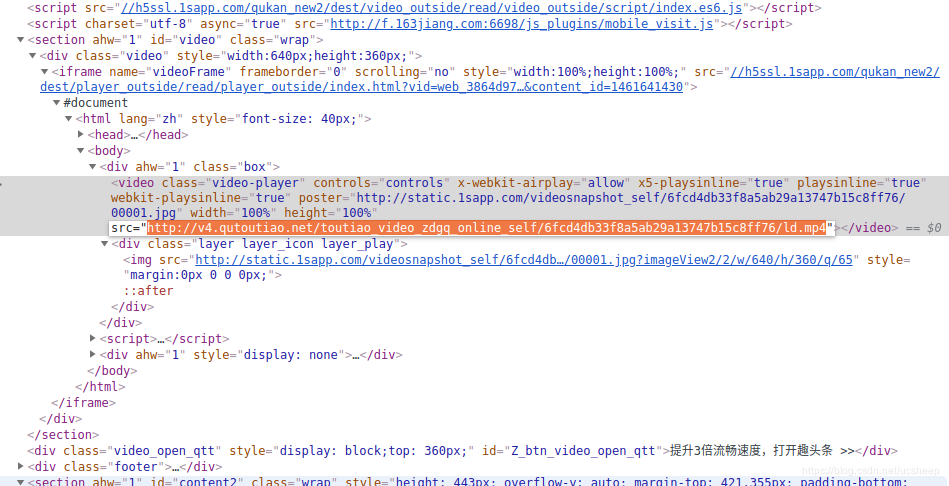Collapse the html lang="zh" node
This screenshot has height=486, width=949.
tap(68, 119)
